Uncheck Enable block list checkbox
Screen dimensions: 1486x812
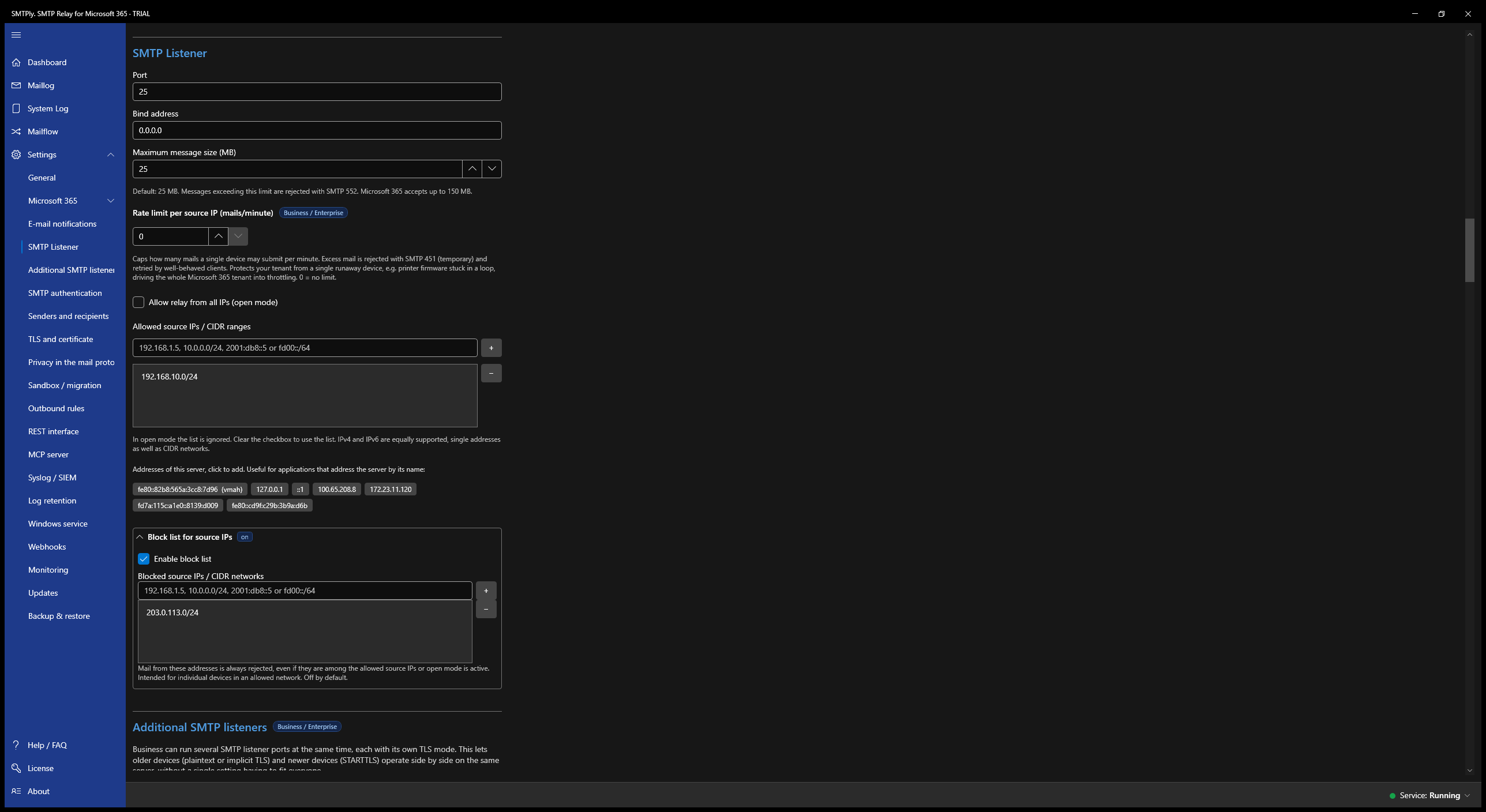[144, 559]
